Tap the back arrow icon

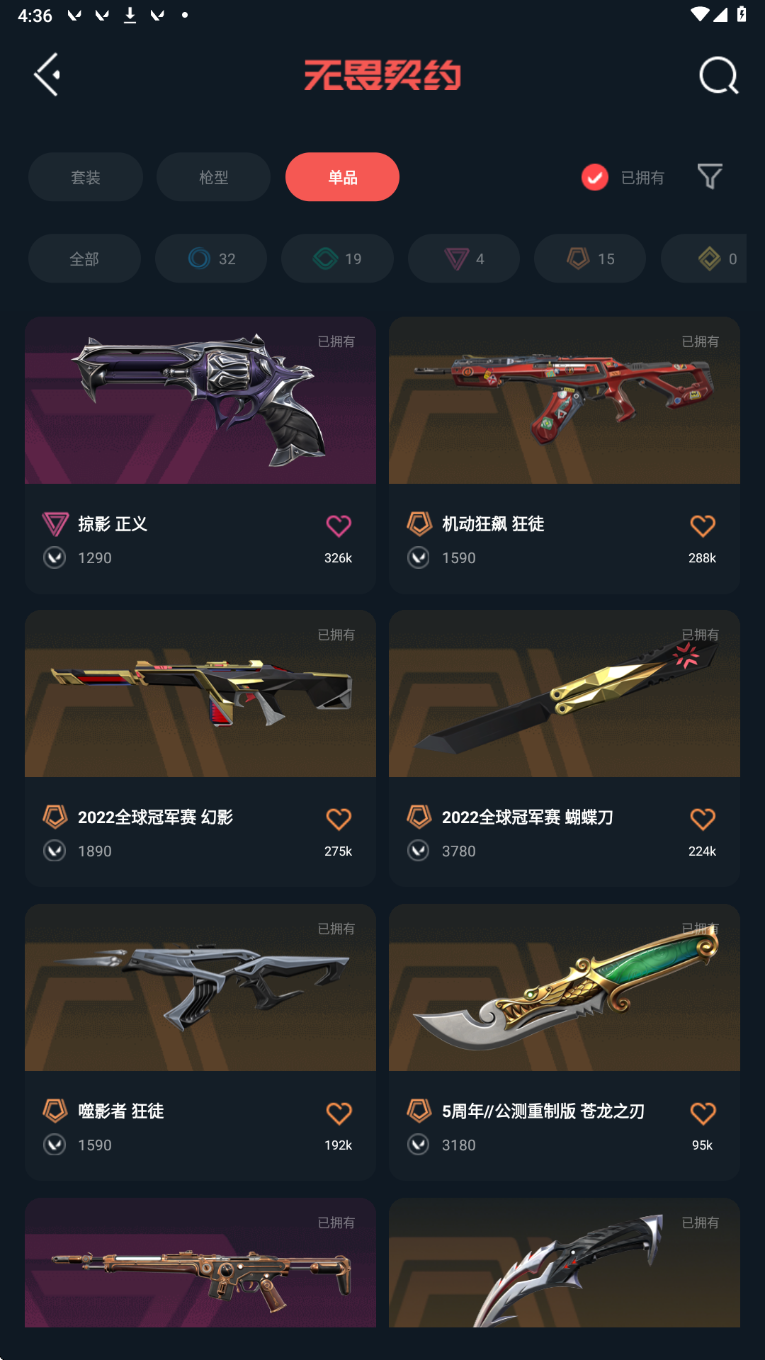(x=47, y=75)
